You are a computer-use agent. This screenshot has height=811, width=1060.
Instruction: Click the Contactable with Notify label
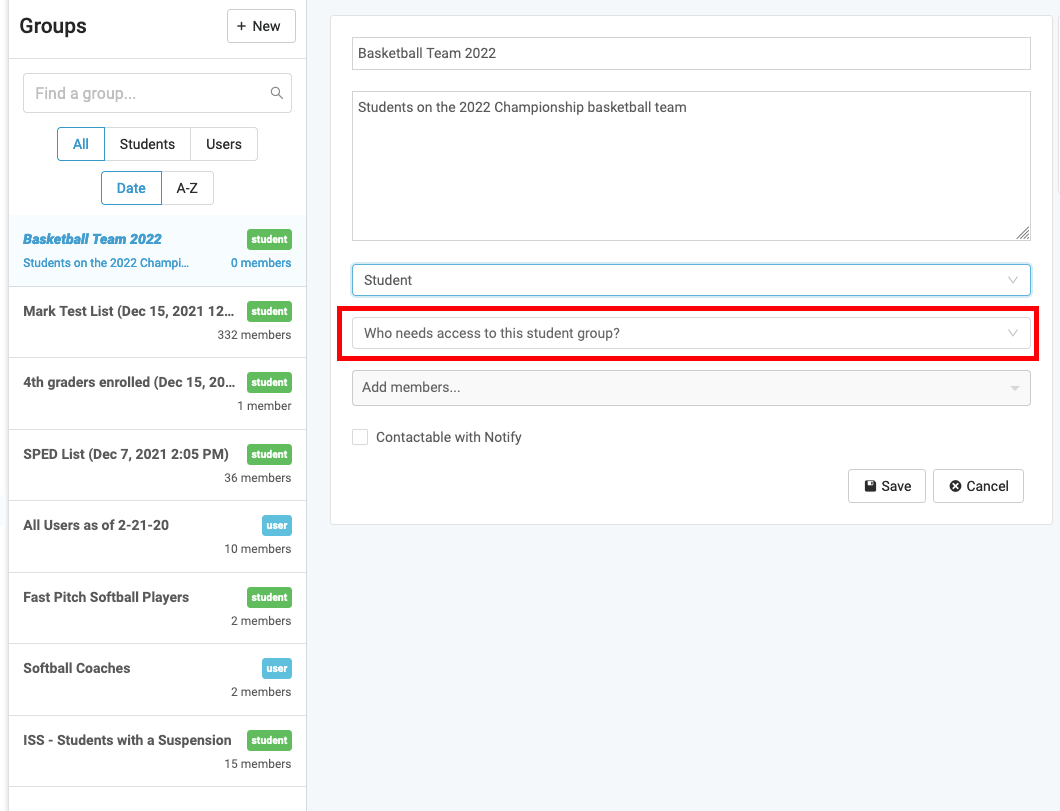[449, 437]
